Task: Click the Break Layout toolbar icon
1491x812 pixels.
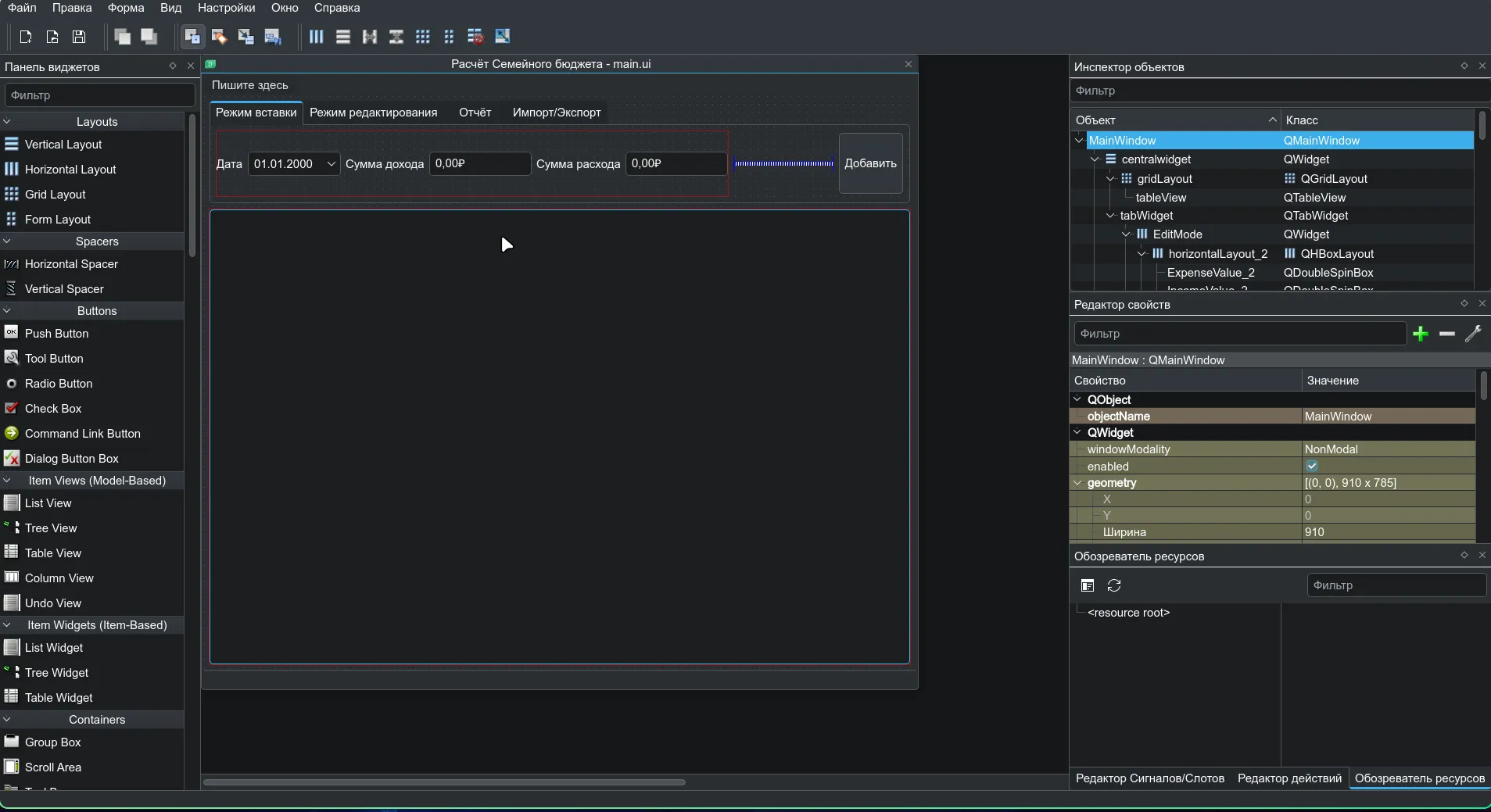Action: click(475, 37)
